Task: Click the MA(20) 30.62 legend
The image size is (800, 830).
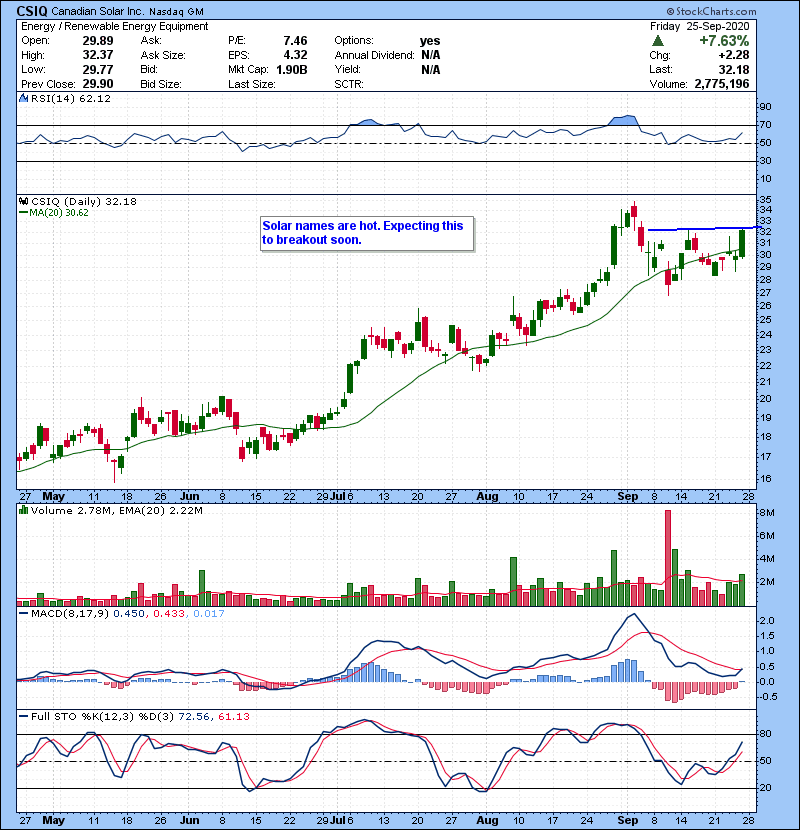Action: point(53,212)
